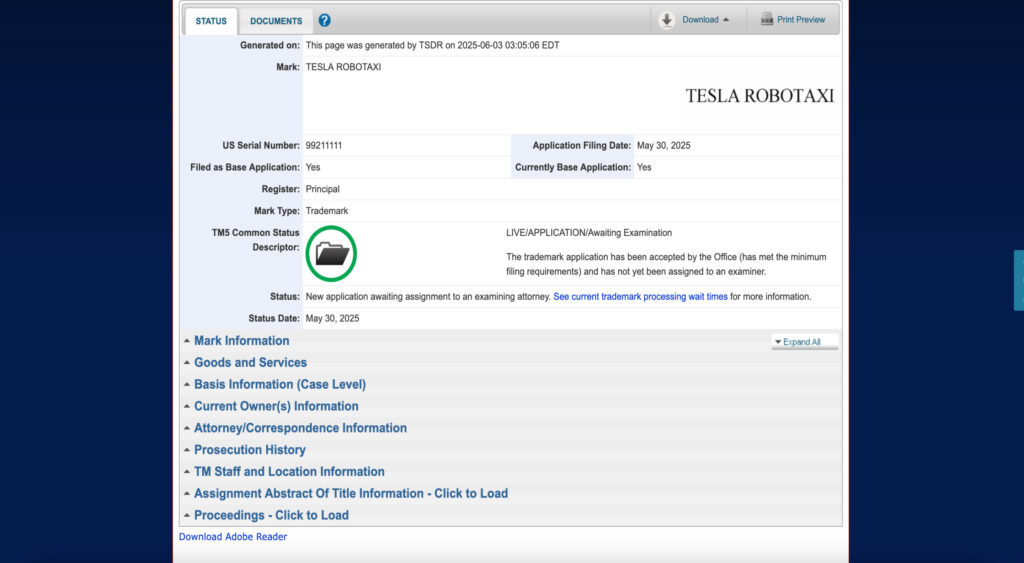Expand TM Staff and Location Information
1024x563 pixels.
click(x=289, y=472)
